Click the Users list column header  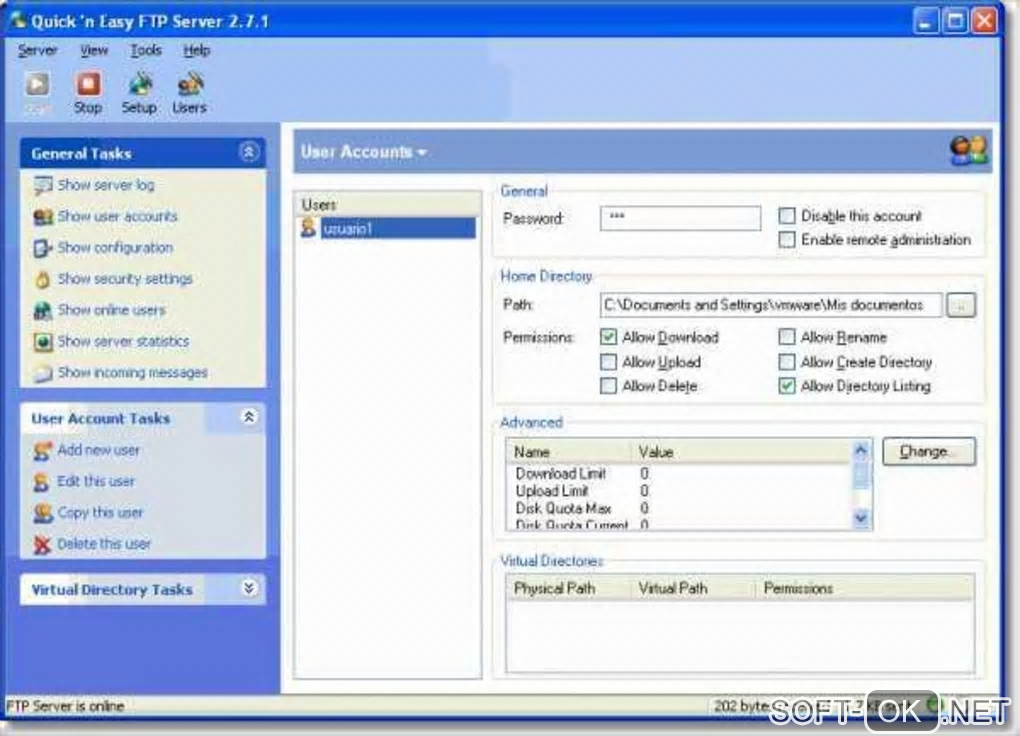(x=388, y=204)
